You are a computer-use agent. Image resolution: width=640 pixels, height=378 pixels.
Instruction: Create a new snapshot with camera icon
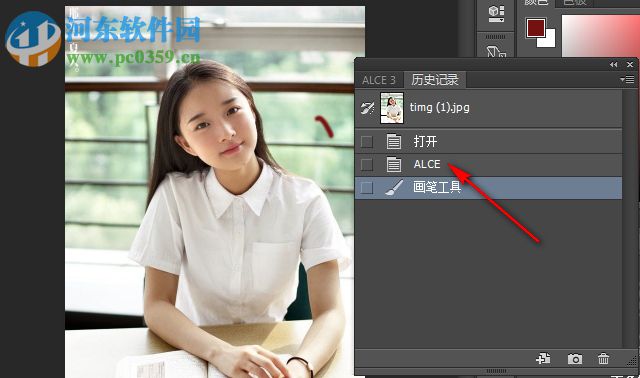(575, 359)
